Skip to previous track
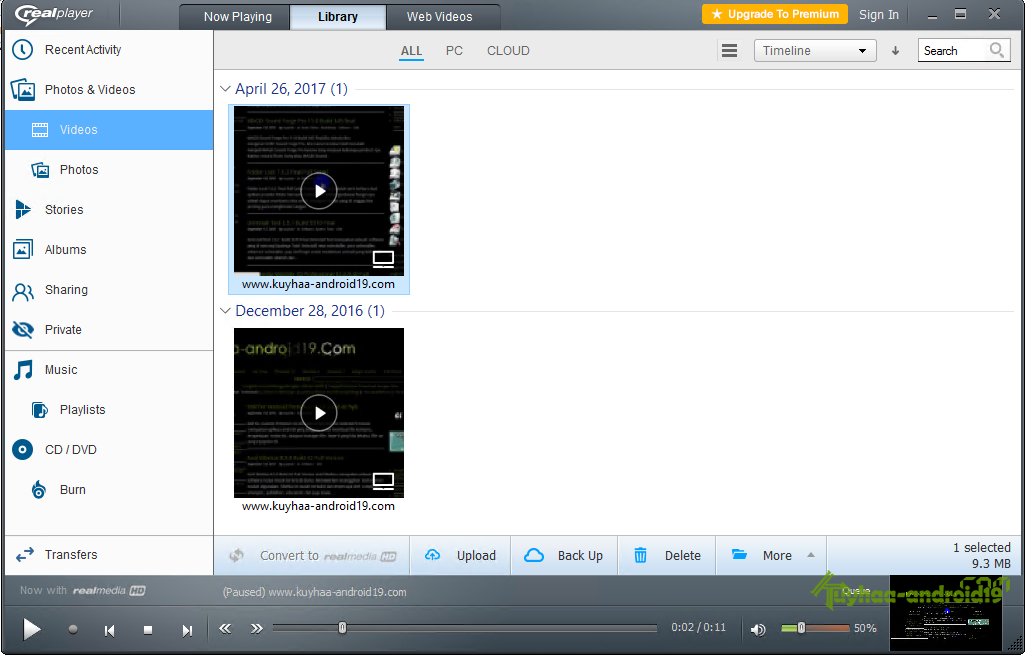1025x655 pixels. [110, 631]
